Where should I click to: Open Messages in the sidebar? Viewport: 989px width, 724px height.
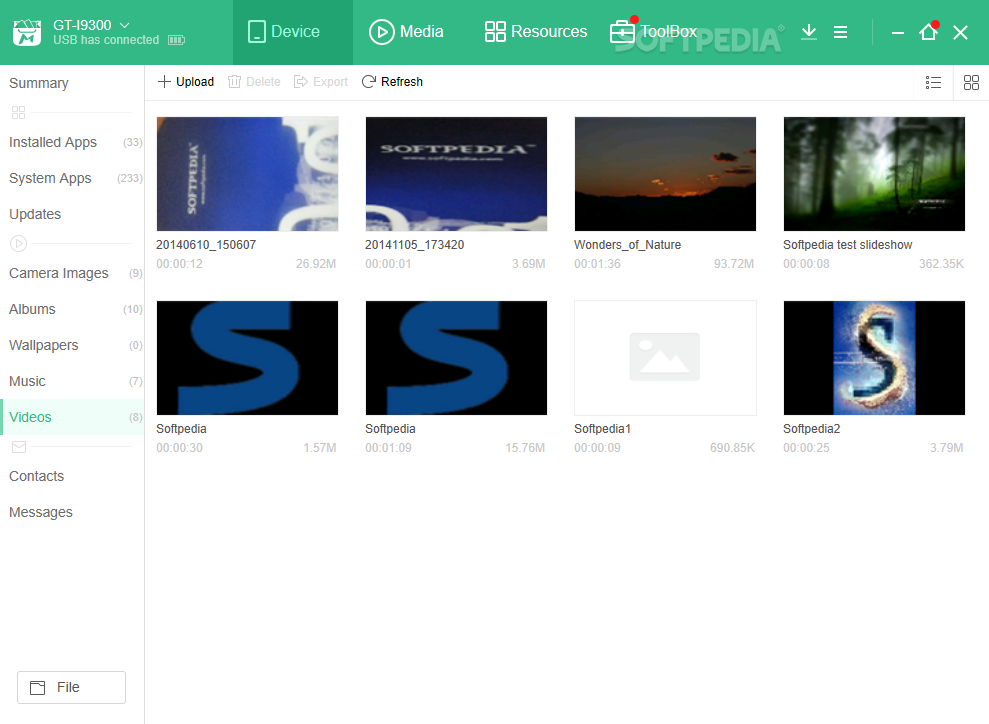pyautogui.click(x=72, y=513)
